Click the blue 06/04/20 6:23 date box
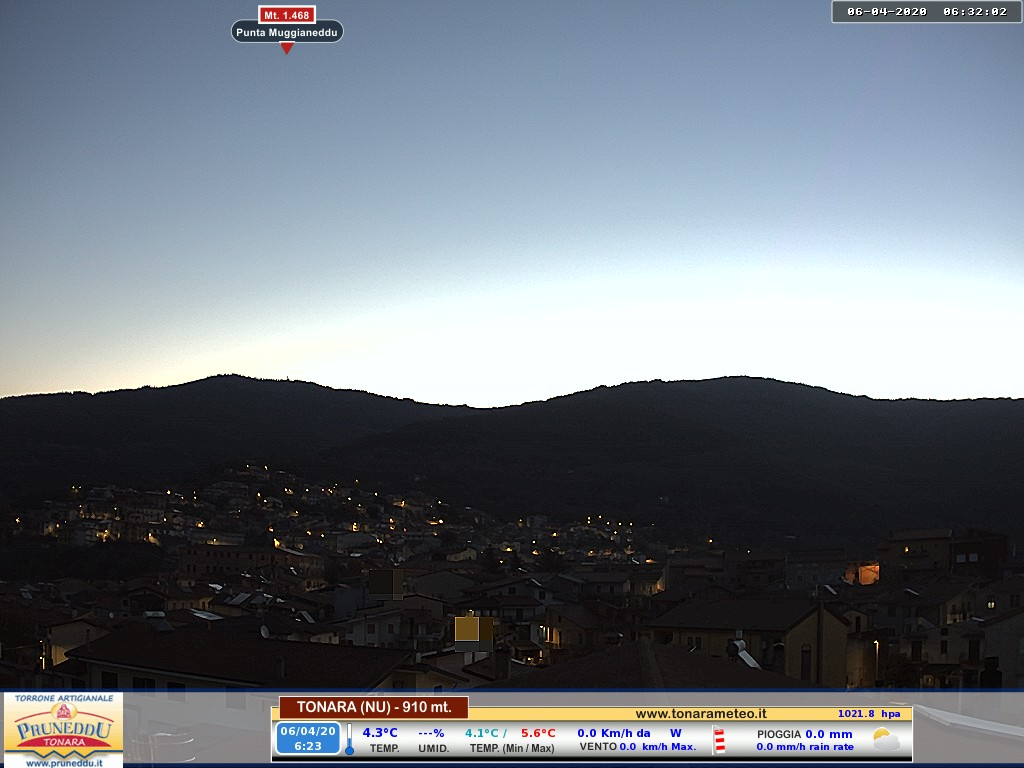 (308, 738)
